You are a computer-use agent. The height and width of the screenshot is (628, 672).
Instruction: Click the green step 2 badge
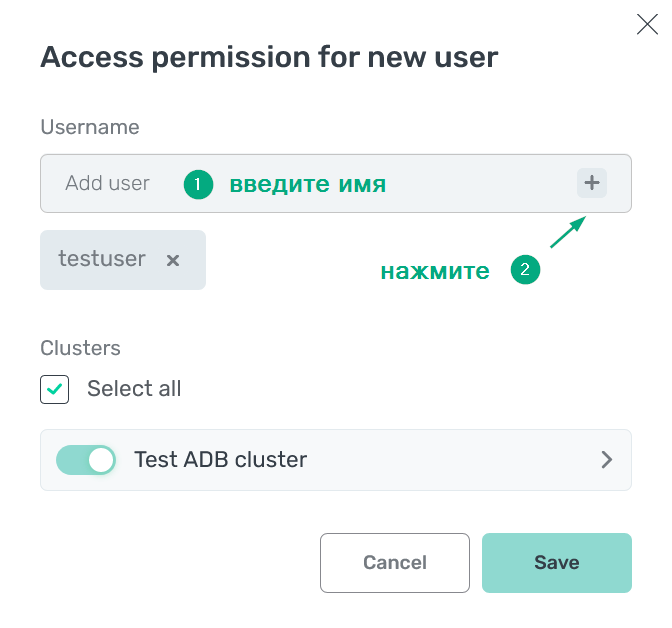(525, 270)
